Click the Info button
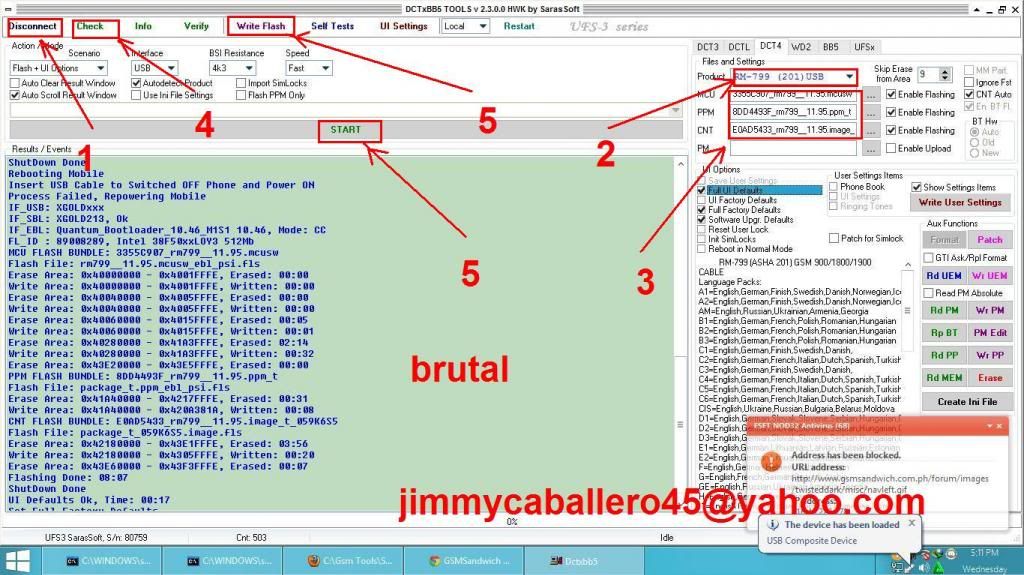Screen dimensions: 1024x575 tap(143, 26)
